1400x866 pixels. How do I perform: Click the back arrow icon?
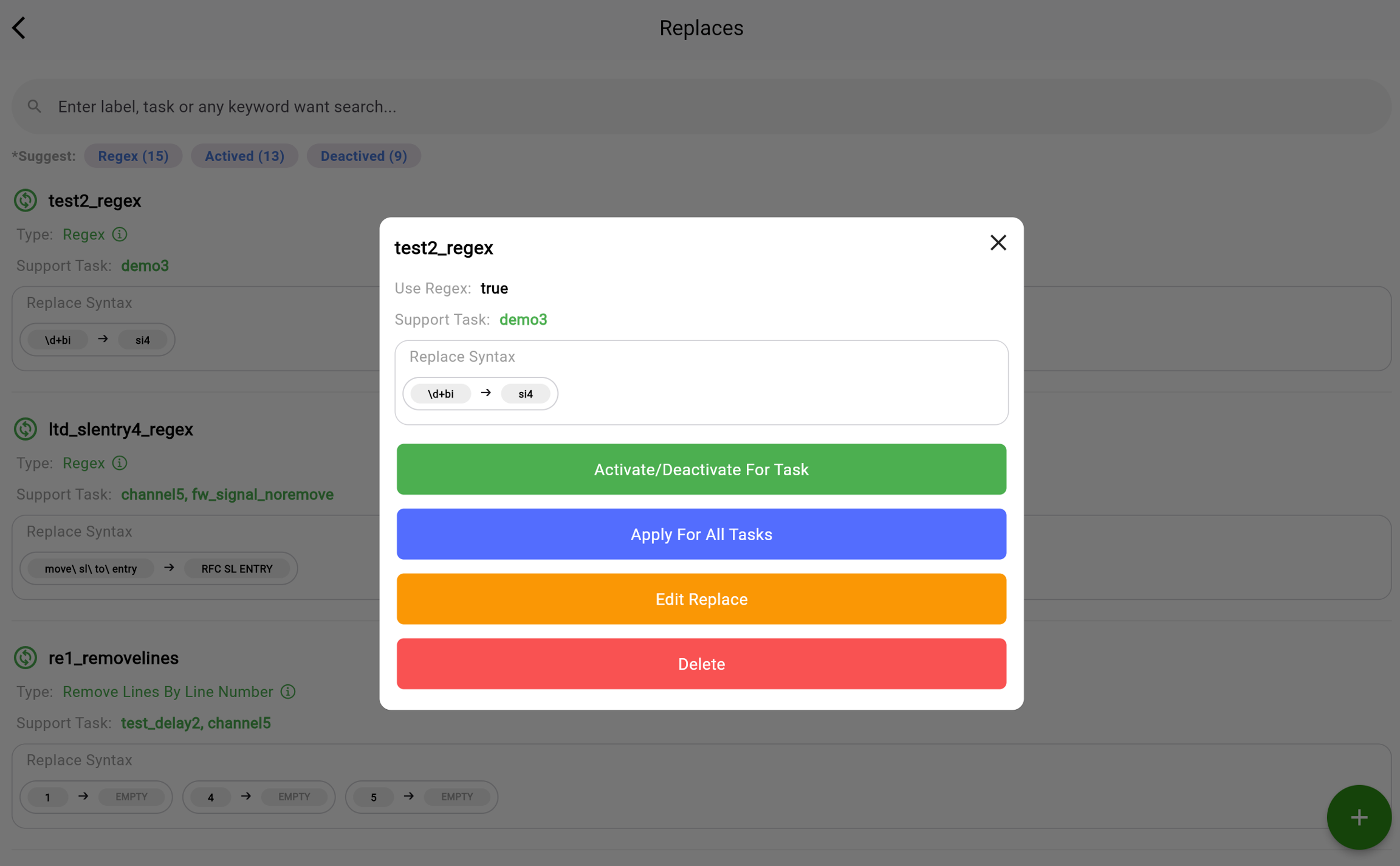pyautogui.click(x=19, y=28)
